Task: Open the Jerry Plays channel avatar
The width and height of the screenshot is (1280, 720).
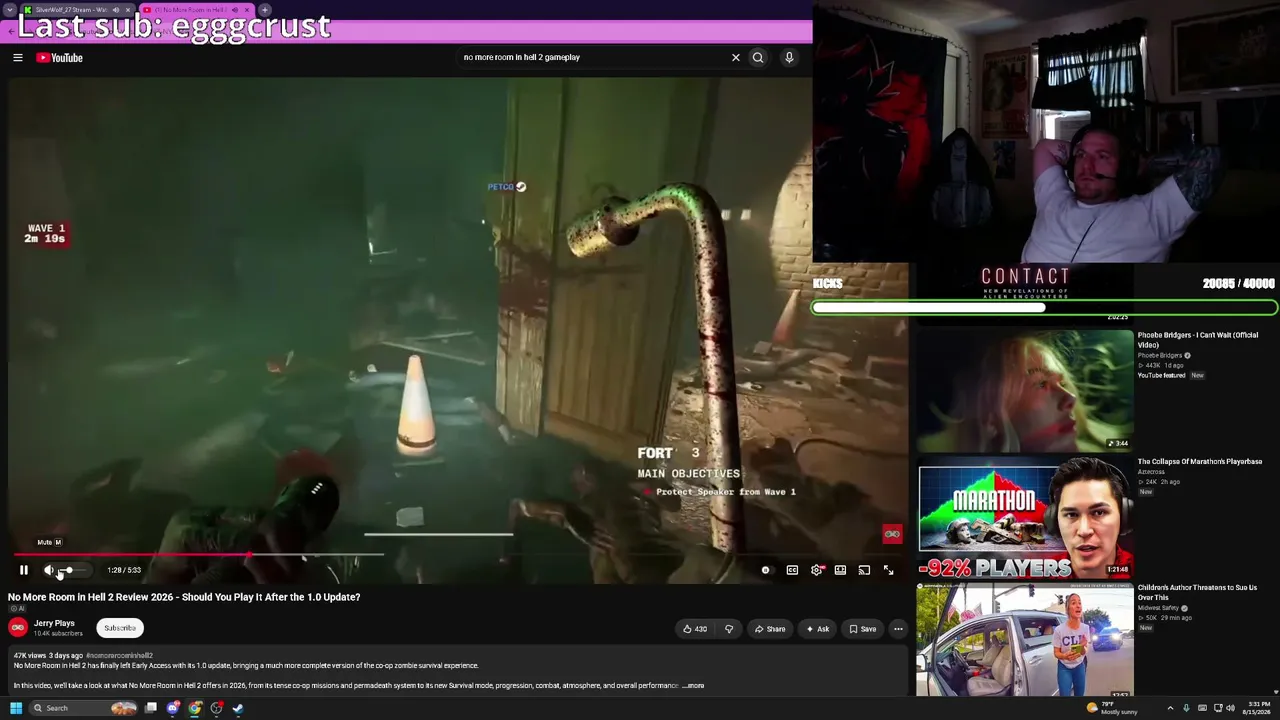Action: (18, 627)
